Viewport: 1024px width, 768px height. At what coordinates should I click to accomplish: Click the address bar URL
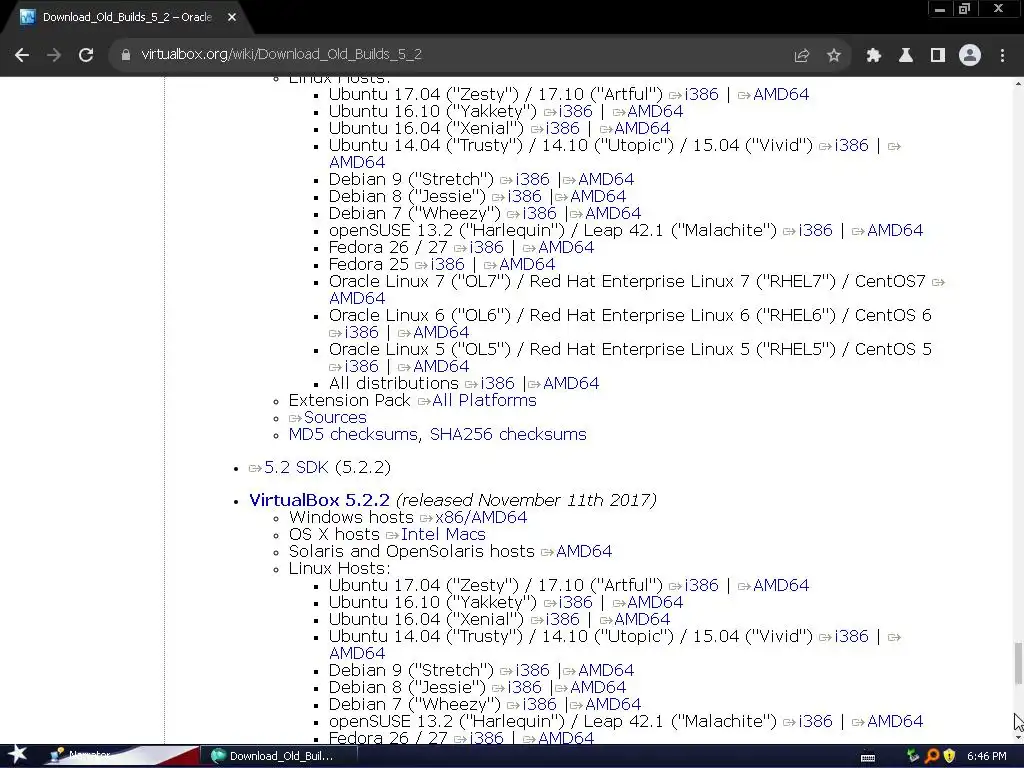(x=281, y=54)
